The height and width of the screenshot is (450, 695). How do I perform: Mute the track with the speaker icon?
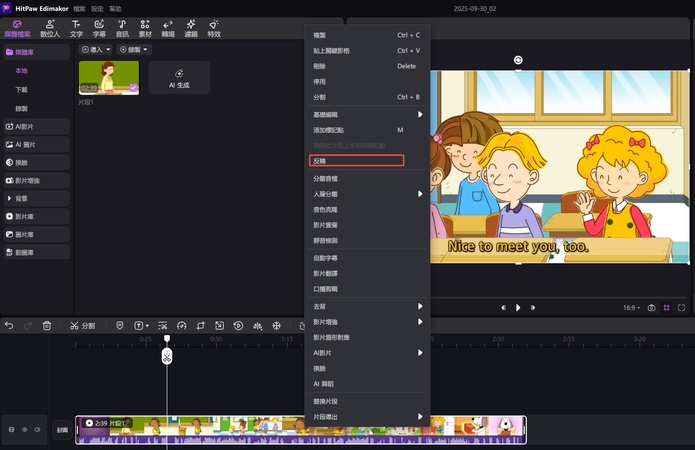click(38, 429)
